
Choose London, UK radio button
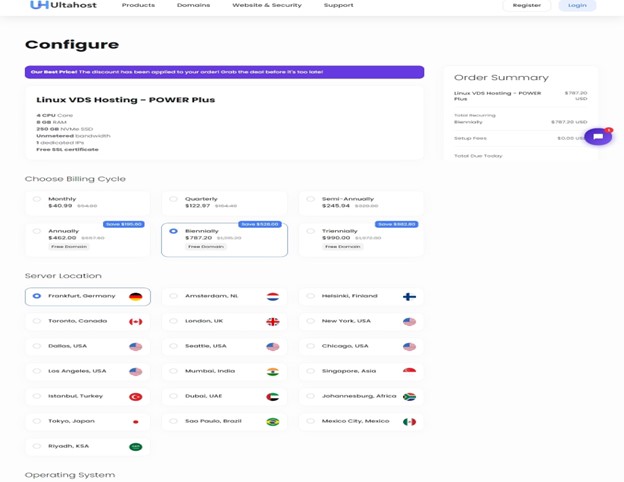[x=174, y=321]
